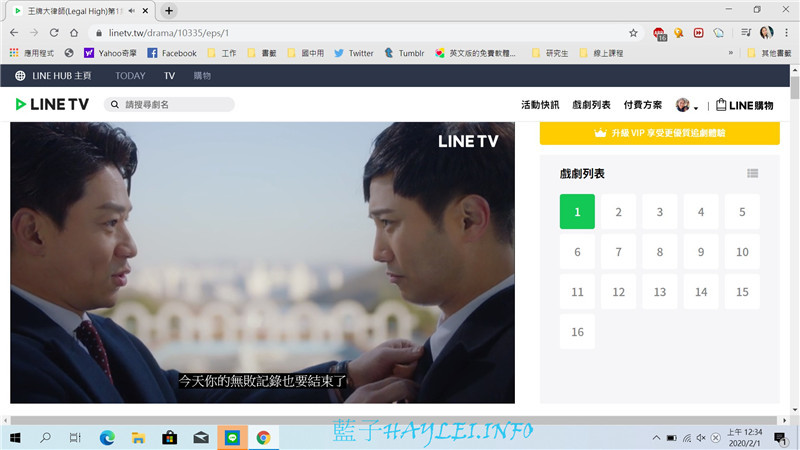The width and height of the screenshot is (800, 450).
Task: Open the 書籤 bookmark folder
Action: coord(261,53)
